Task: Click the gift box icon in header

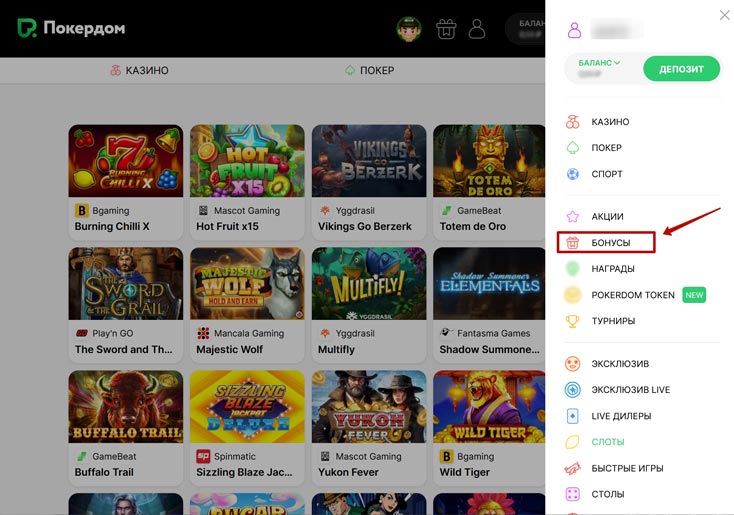Action: (x=446, y=29)
